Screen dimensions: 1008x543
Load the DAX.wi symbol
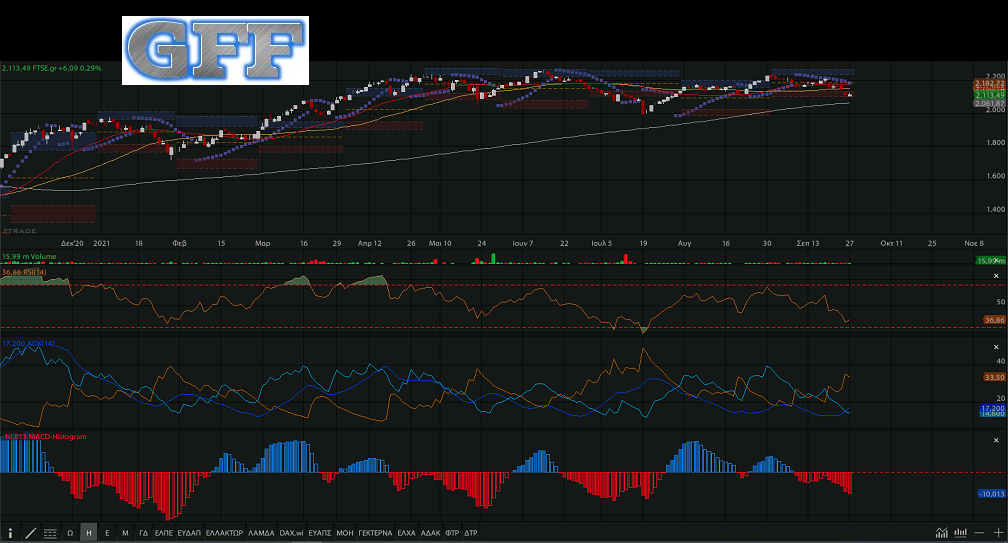291,533
